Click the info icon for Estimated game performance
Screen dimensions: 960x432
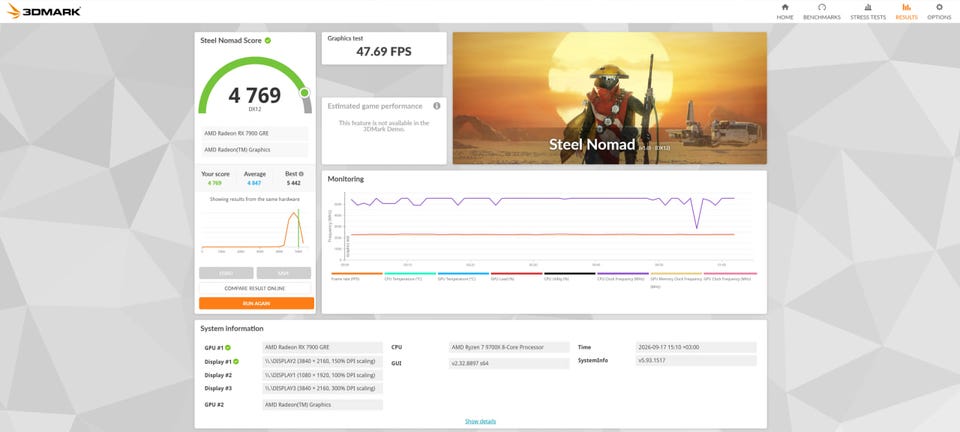[x=437, y=106]
